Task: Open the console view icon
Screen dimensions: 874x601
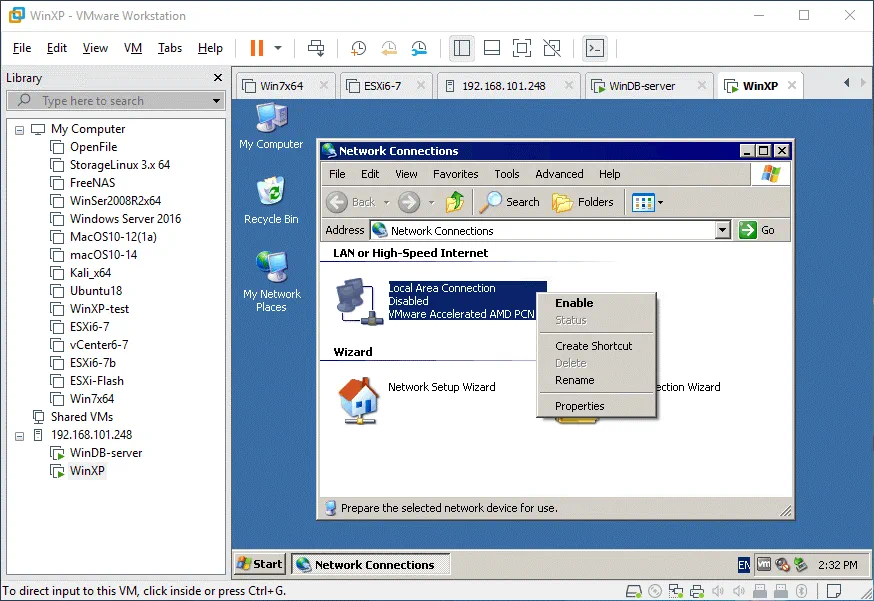Action: click(x=595, y=48)
